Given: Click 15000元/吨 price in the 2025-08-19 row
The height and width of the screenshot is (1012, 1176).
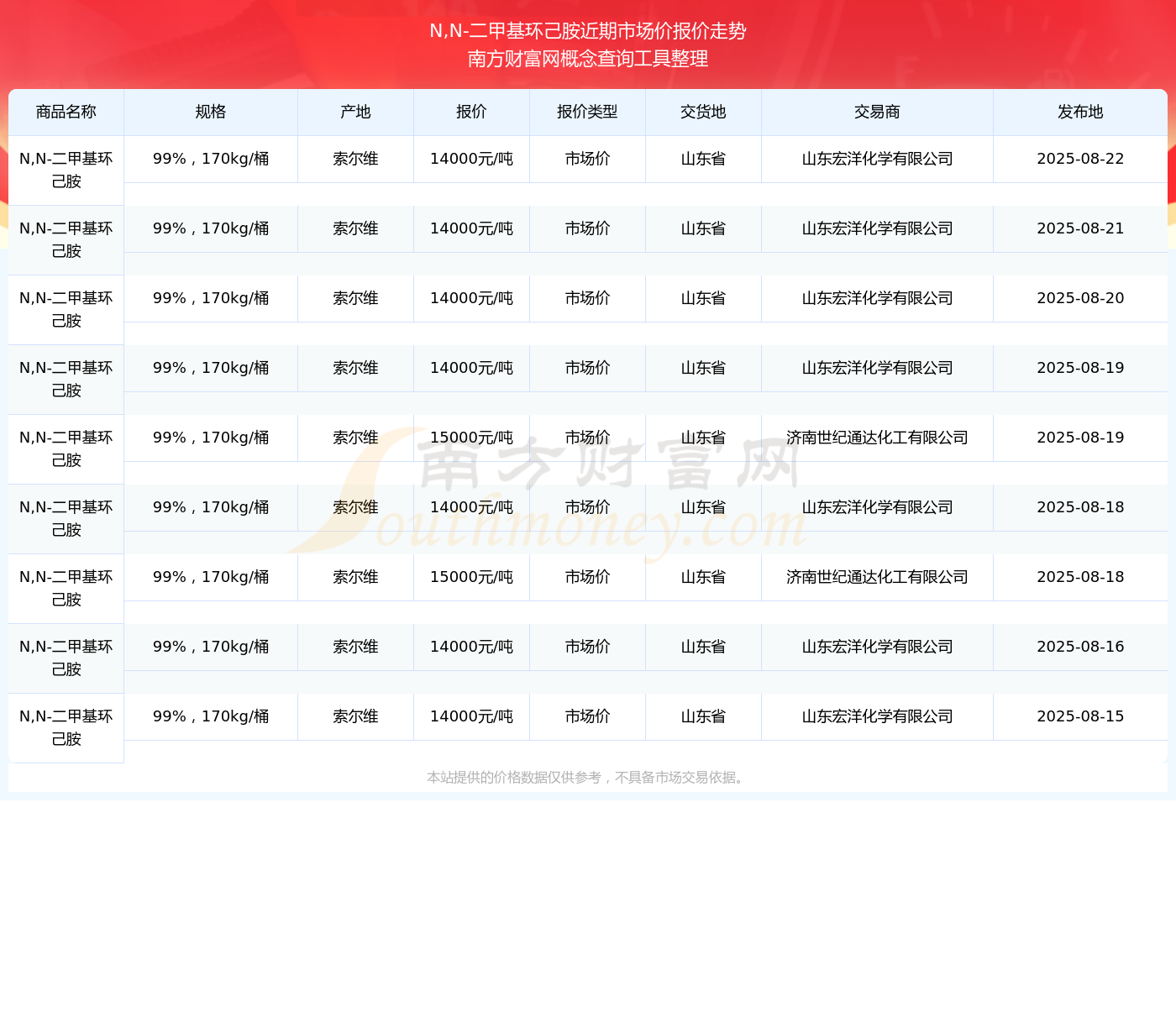Looking at the screenshot, I should pos(471,438).
